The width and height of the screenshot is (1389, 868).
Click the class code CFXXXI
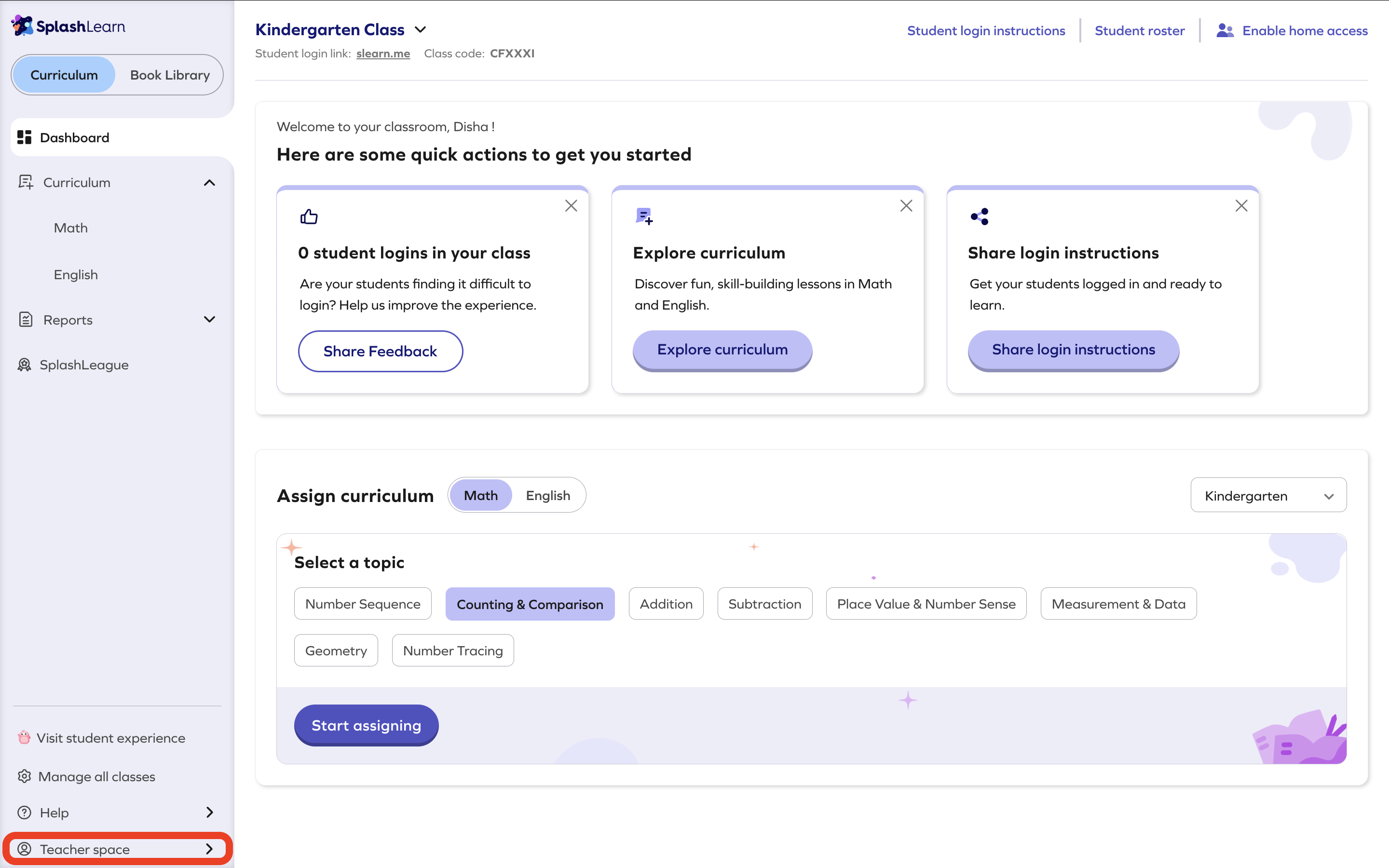pos(513,54)
